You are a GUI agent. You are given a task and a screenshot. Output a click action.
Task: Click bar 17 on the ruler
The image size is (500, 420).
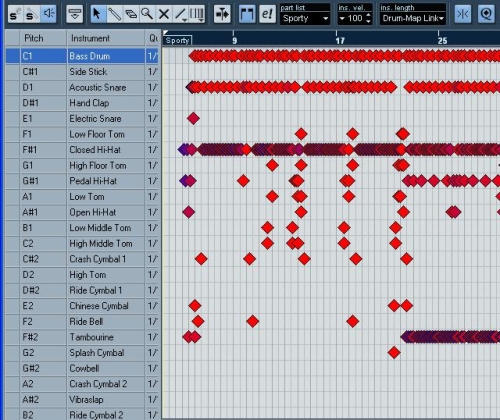click(340, 41)
